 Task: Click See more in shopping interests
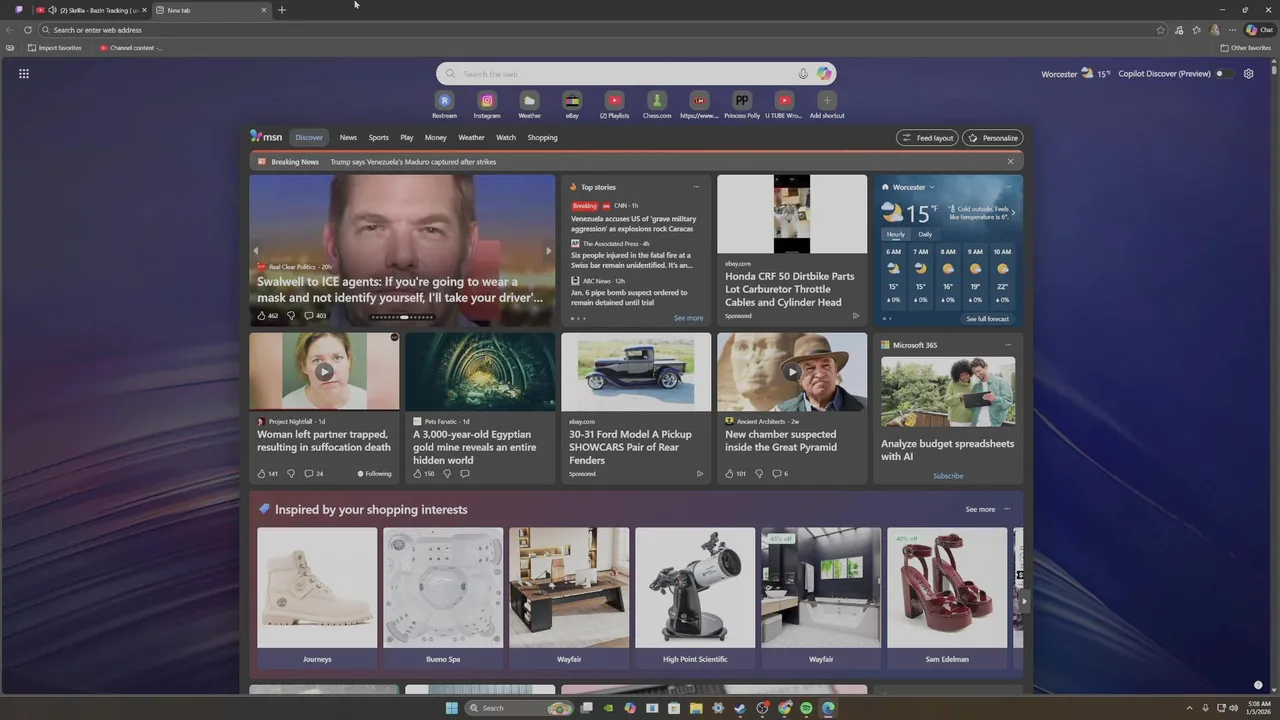pos(980,509)
